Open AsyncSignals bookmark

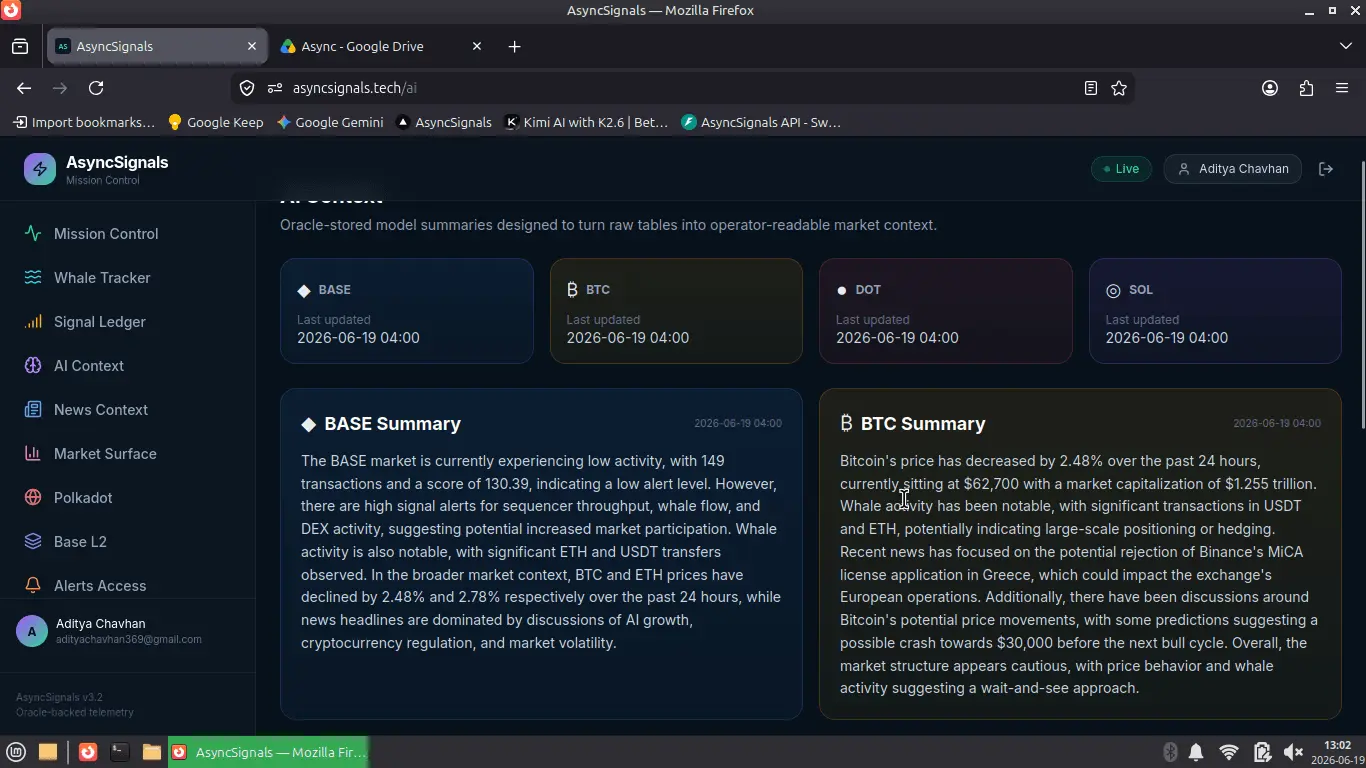[x=444, y=122]
